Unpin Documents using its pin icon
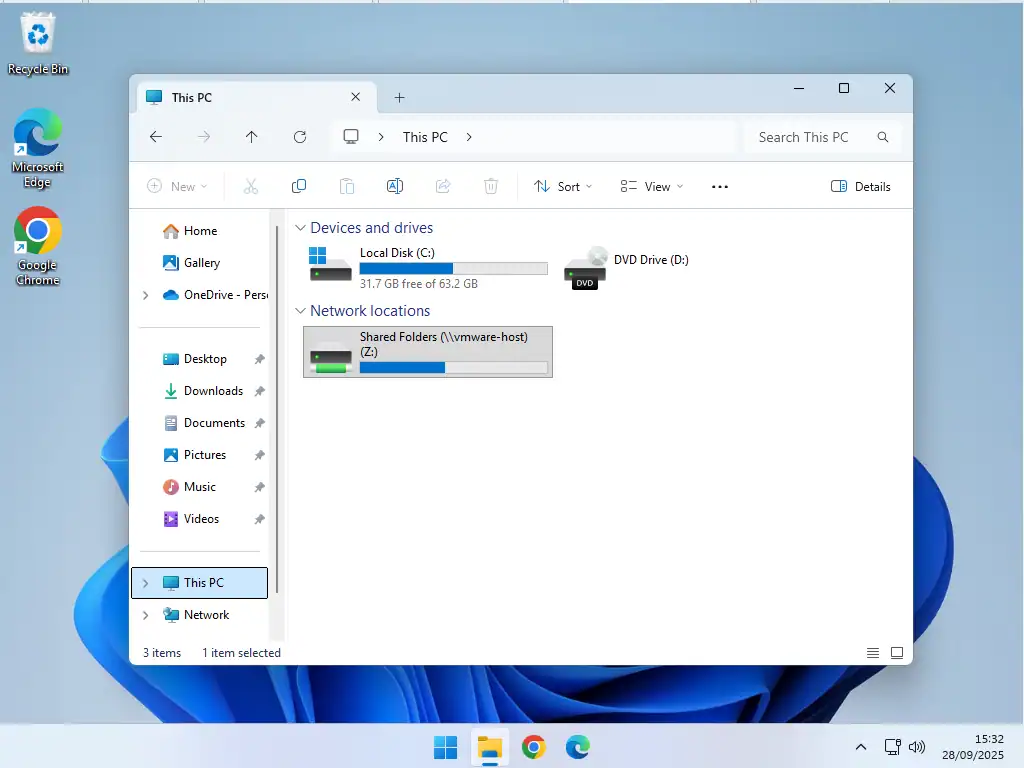1024x768 pixels. (x=259, y=423)
